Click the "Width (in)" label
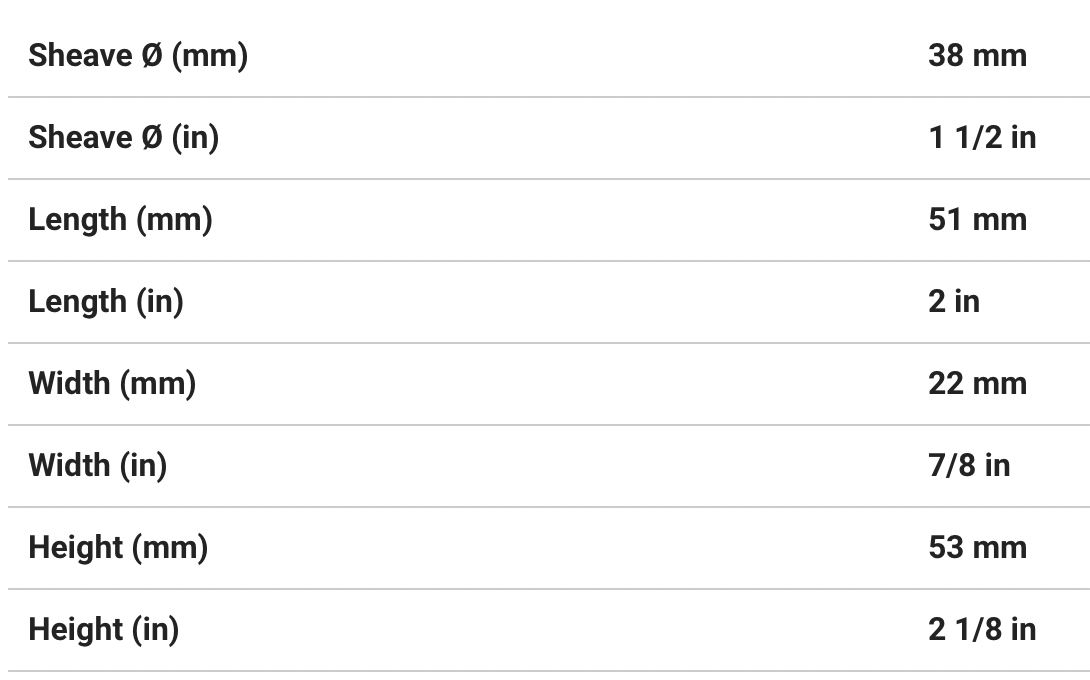The height and width of the screenshot is (680, 1090). tap(97, 465)
